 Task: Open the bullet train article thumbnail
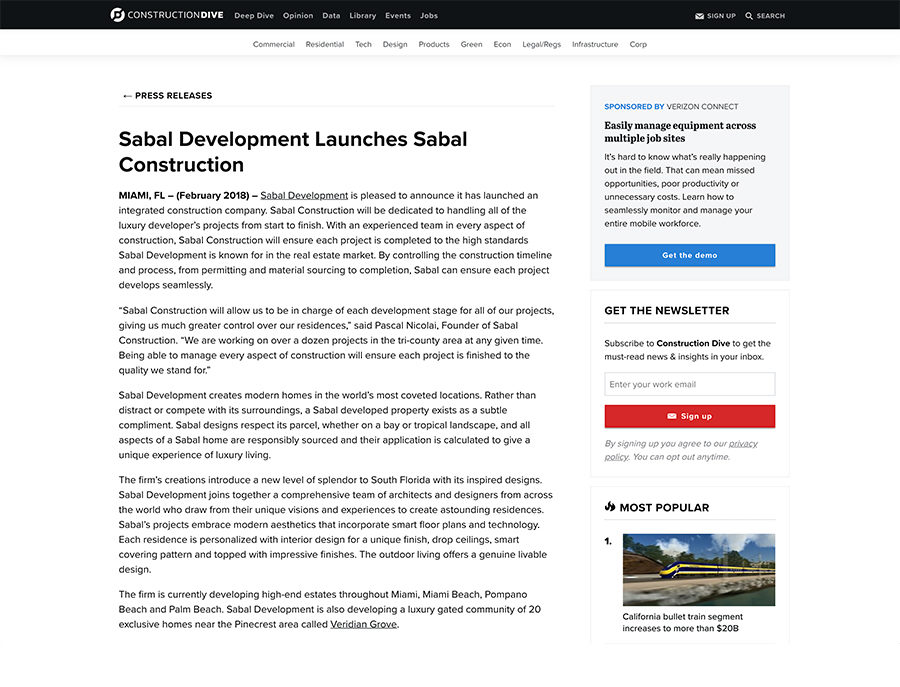[x=699, y=569]
